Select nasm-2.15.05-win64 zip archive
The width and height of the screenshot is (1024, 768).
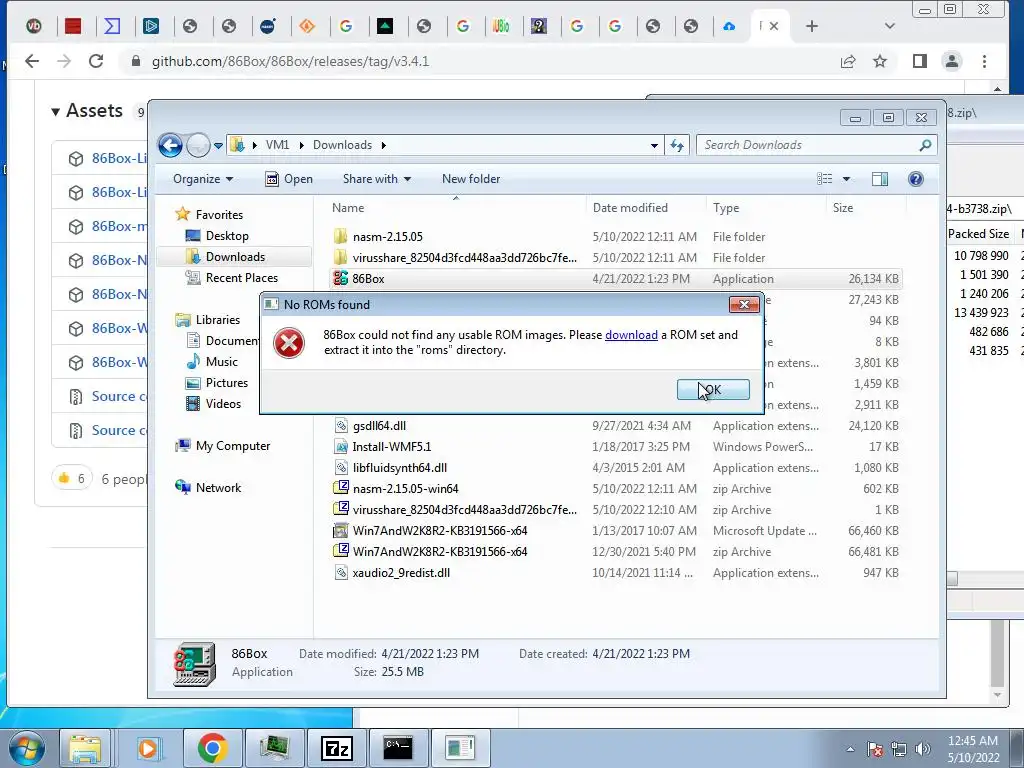[405, 488]
